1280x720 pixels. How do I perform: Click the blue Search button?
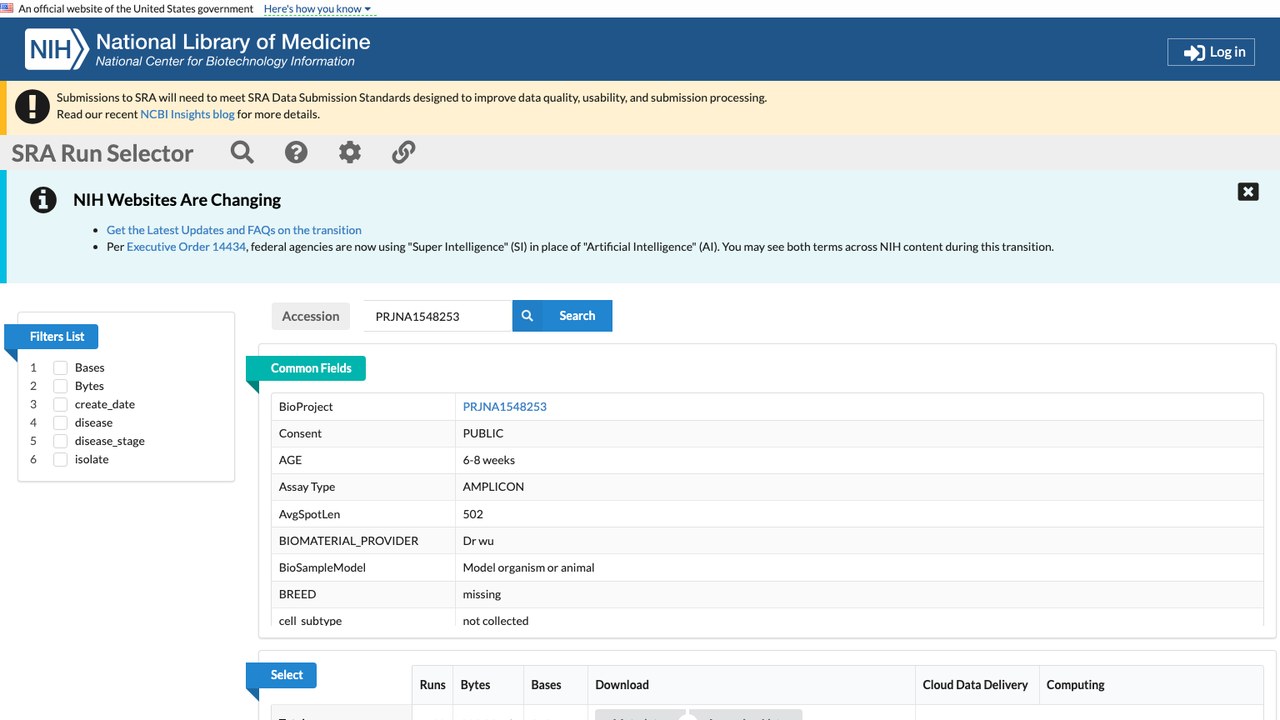(x=562, y=316)
